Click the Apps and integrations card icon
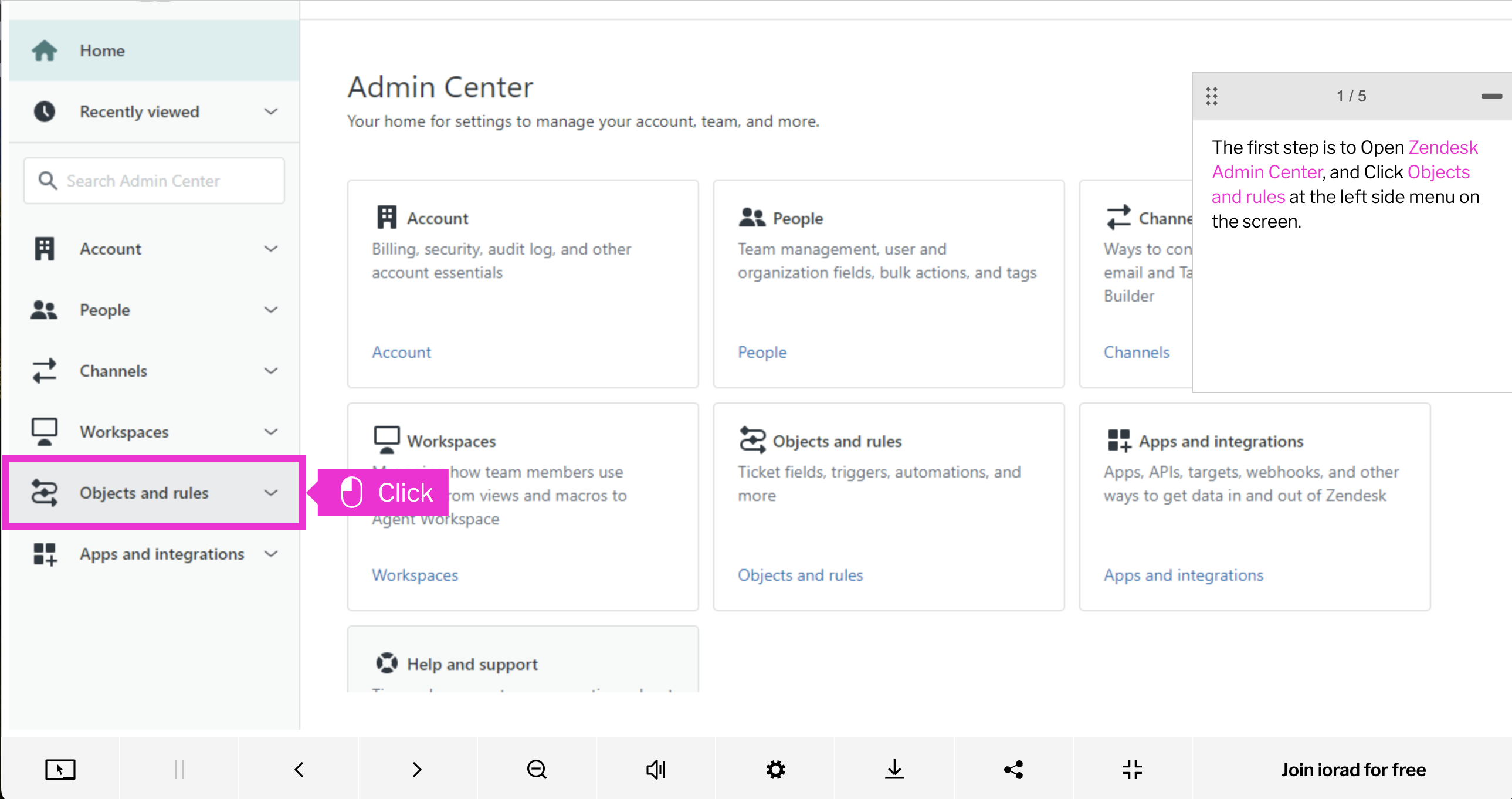The height and width of the screenshot is (799, 1512). click(1118, 441)
